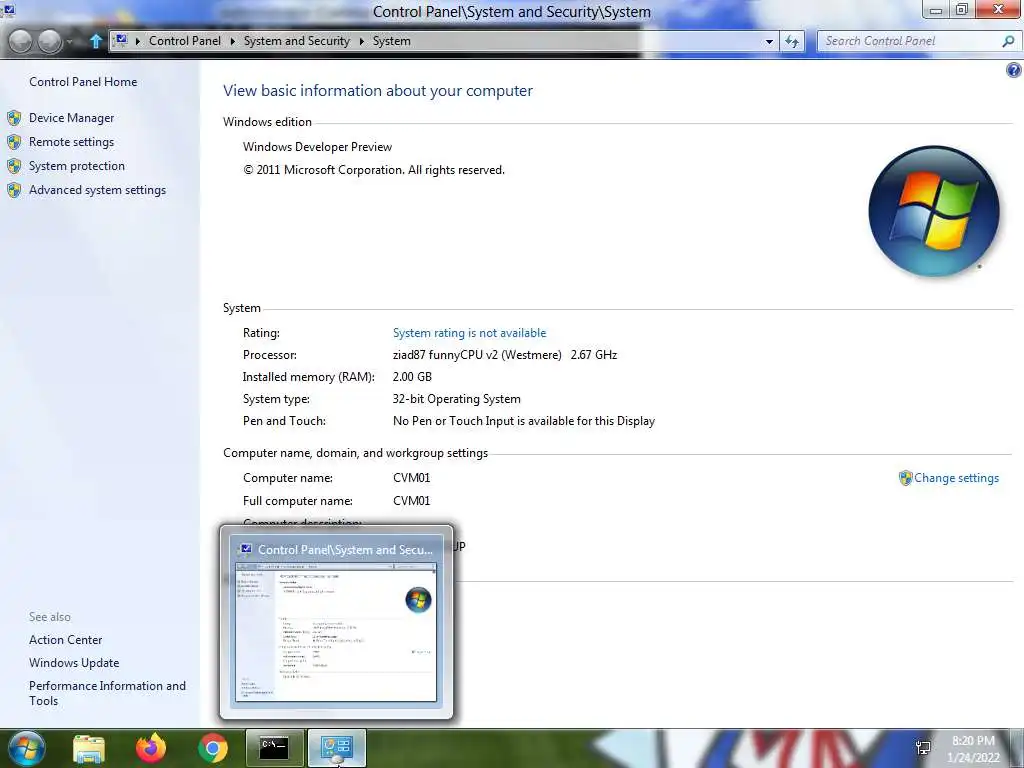Switch to Command Prompt taskbar button
The image size is (1024, 768).
pyautogui.click(x=274, y=748)
